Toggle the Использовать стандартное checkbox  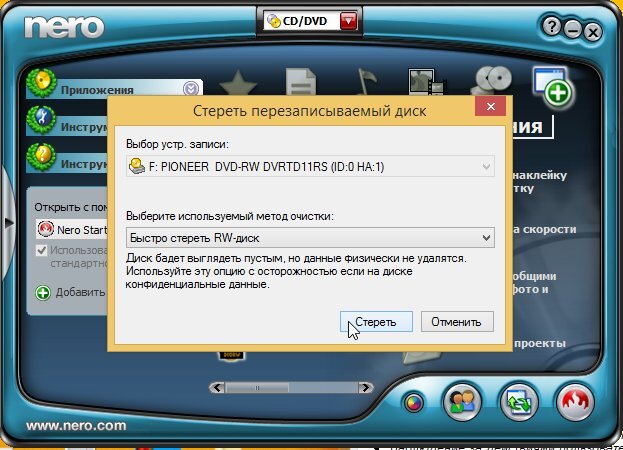click(41, 250)
